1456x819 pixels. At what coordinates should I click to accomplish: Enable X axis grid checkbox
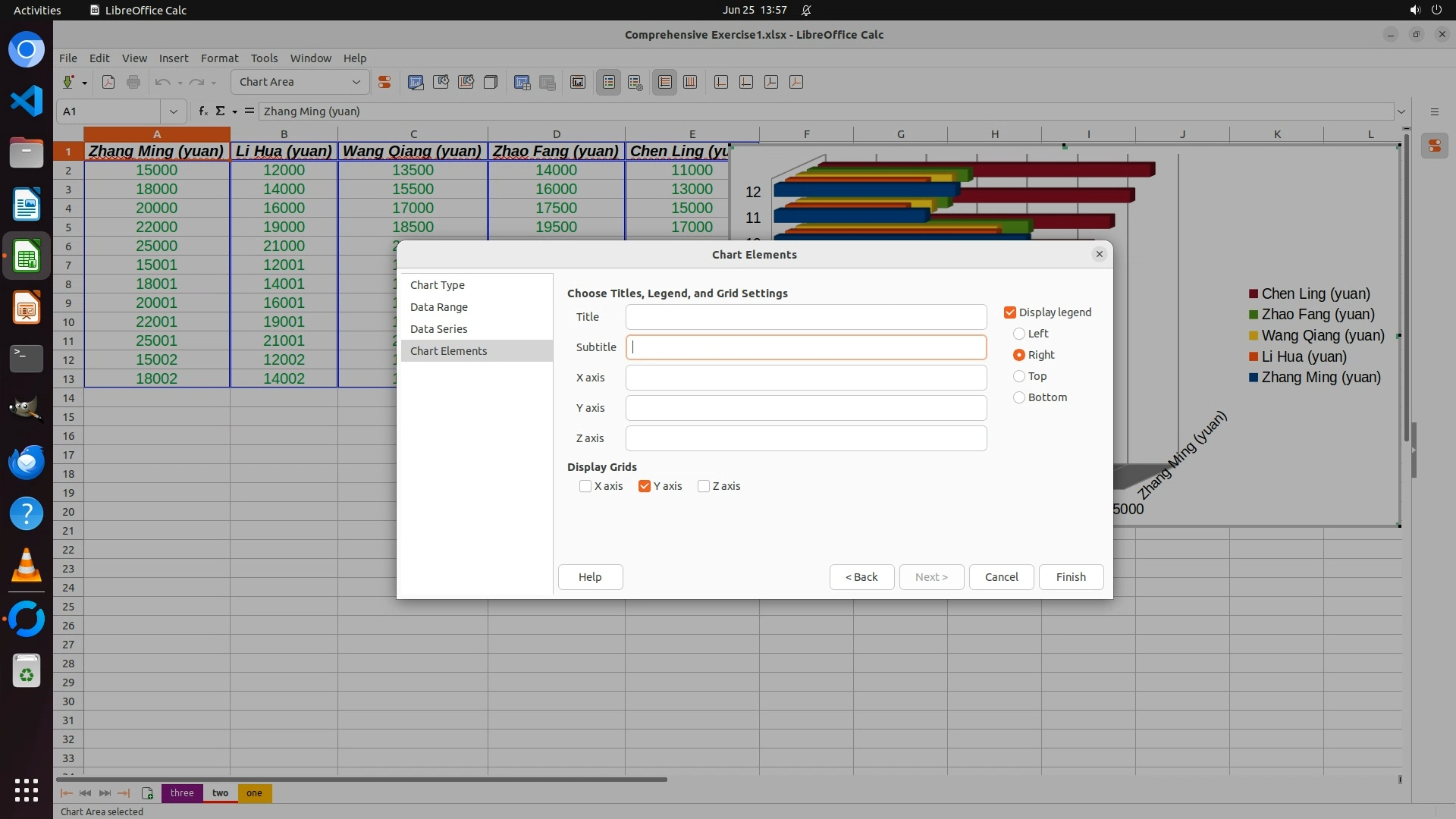point(585,486)
